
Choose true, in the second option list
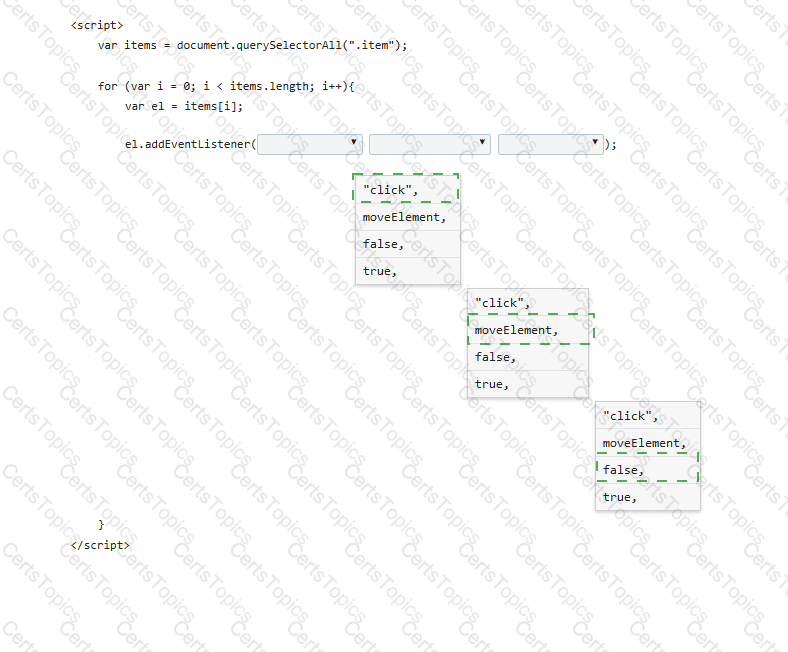[528, 384]
